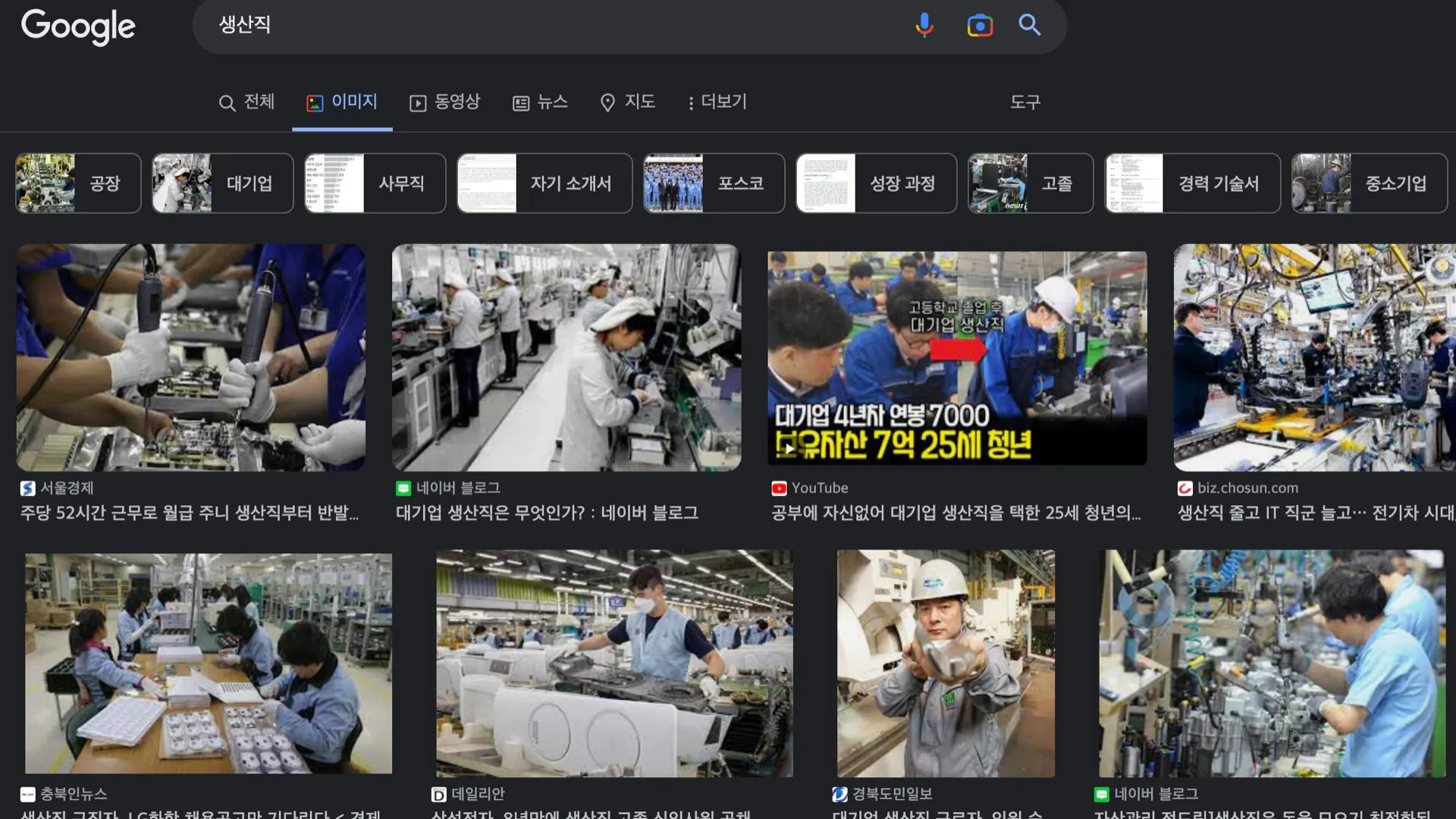
Task: Open the 지도 maps tab
Action: click(627, 102)
